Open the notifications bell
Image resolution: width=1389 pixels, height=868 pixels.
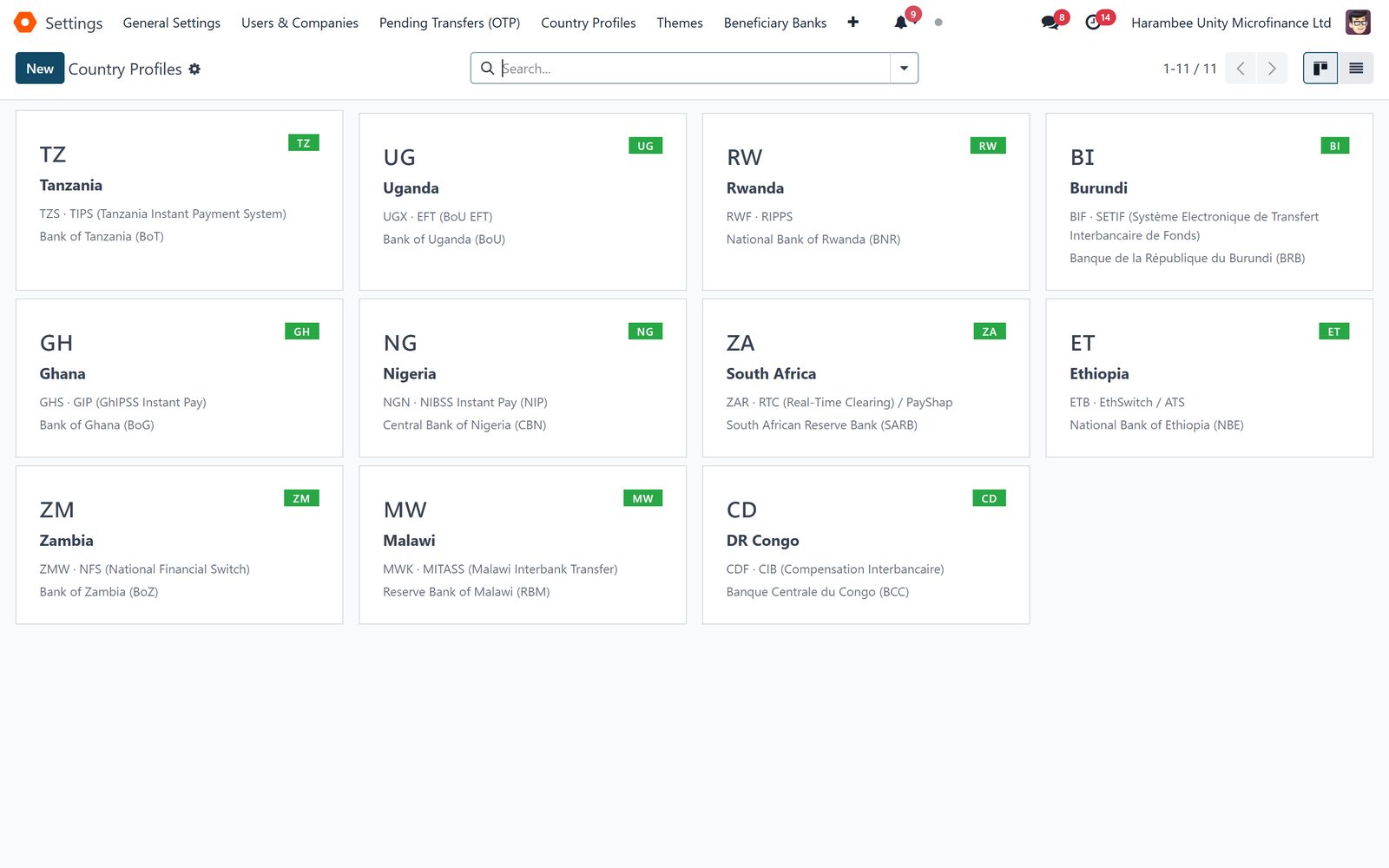(x=901, y=23)
